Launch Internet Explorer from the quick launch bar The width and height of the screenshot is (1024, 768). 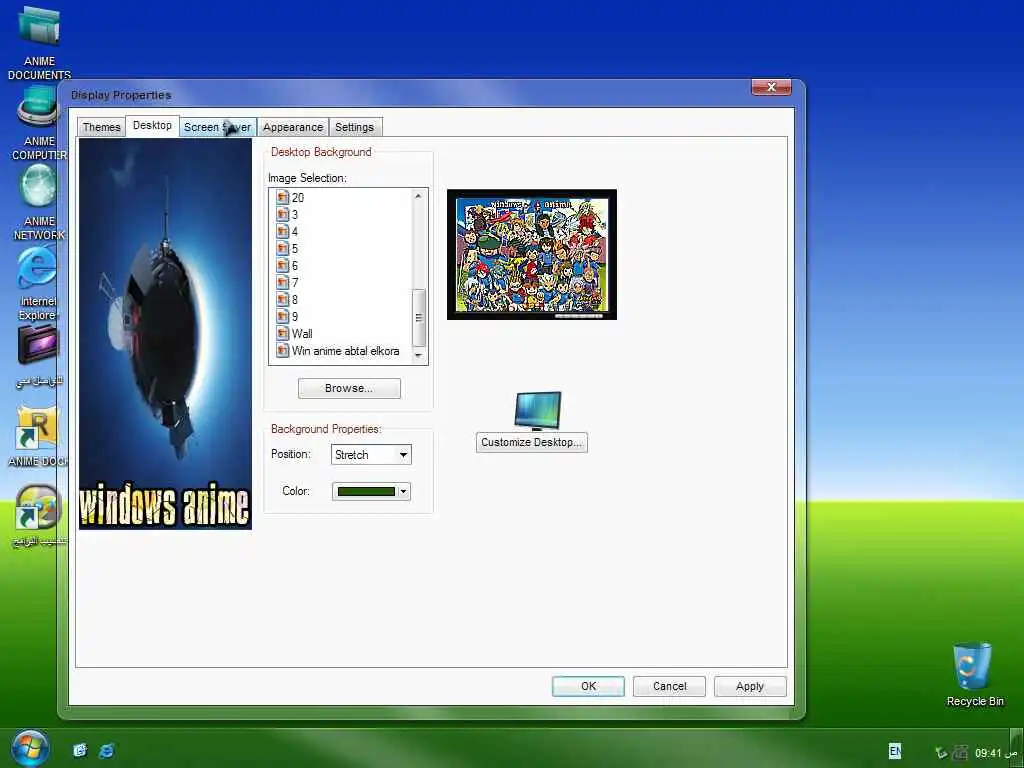click(106, 751)
